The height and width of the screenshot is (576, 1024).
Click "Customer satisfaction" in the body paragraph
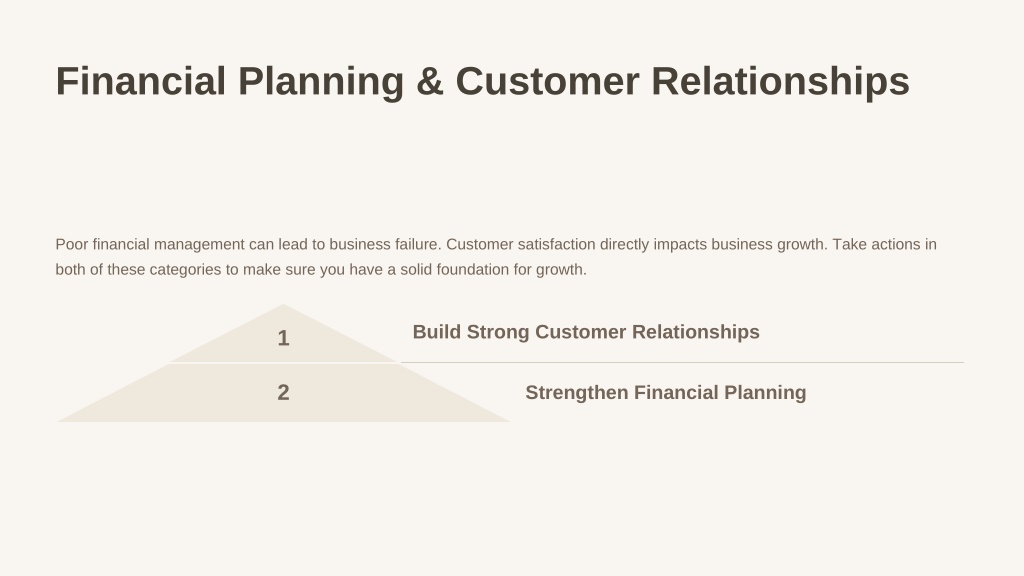coord(520,244)
